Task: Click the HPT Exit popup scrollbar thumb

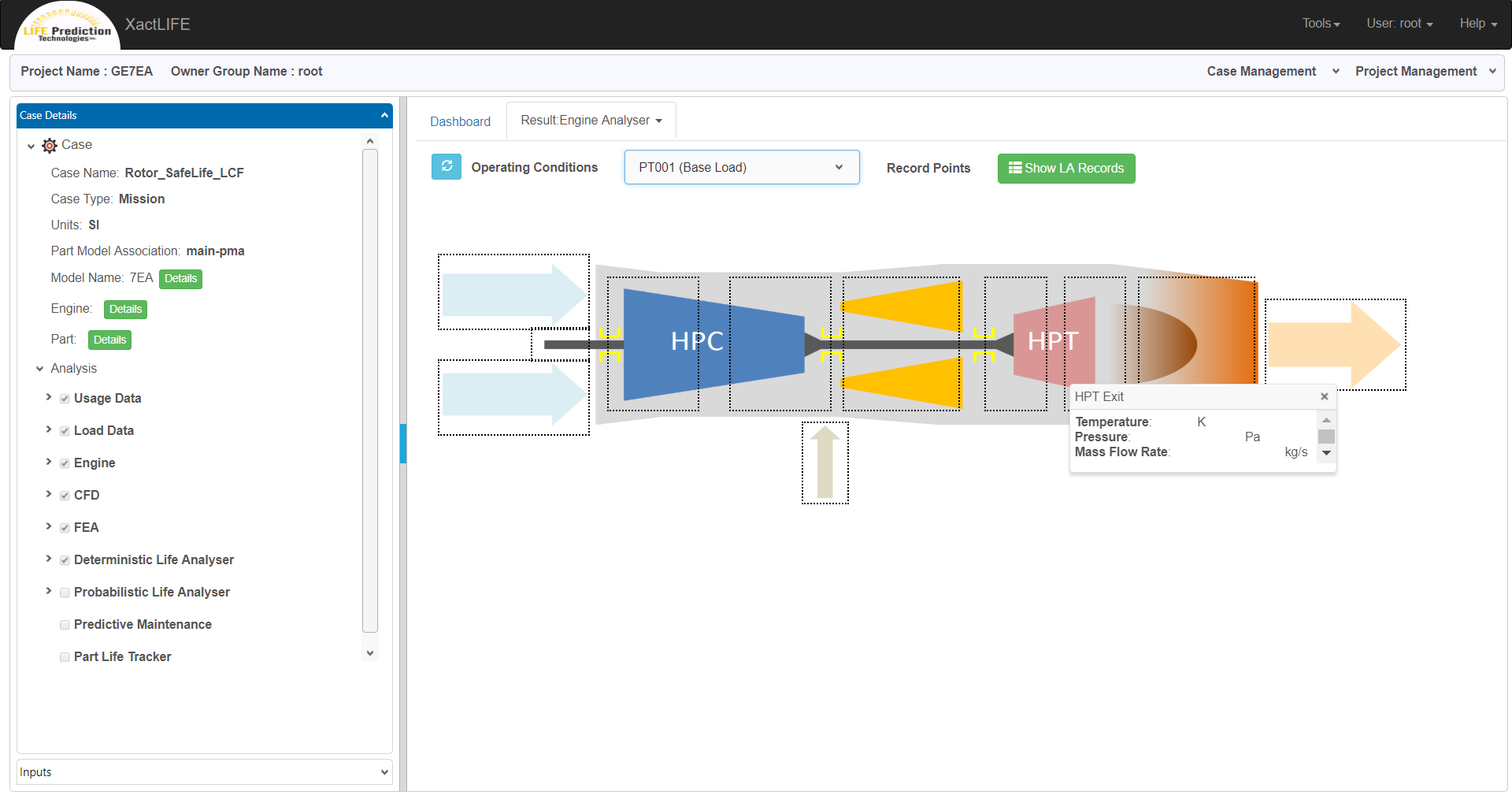Action: [1326, 437]
